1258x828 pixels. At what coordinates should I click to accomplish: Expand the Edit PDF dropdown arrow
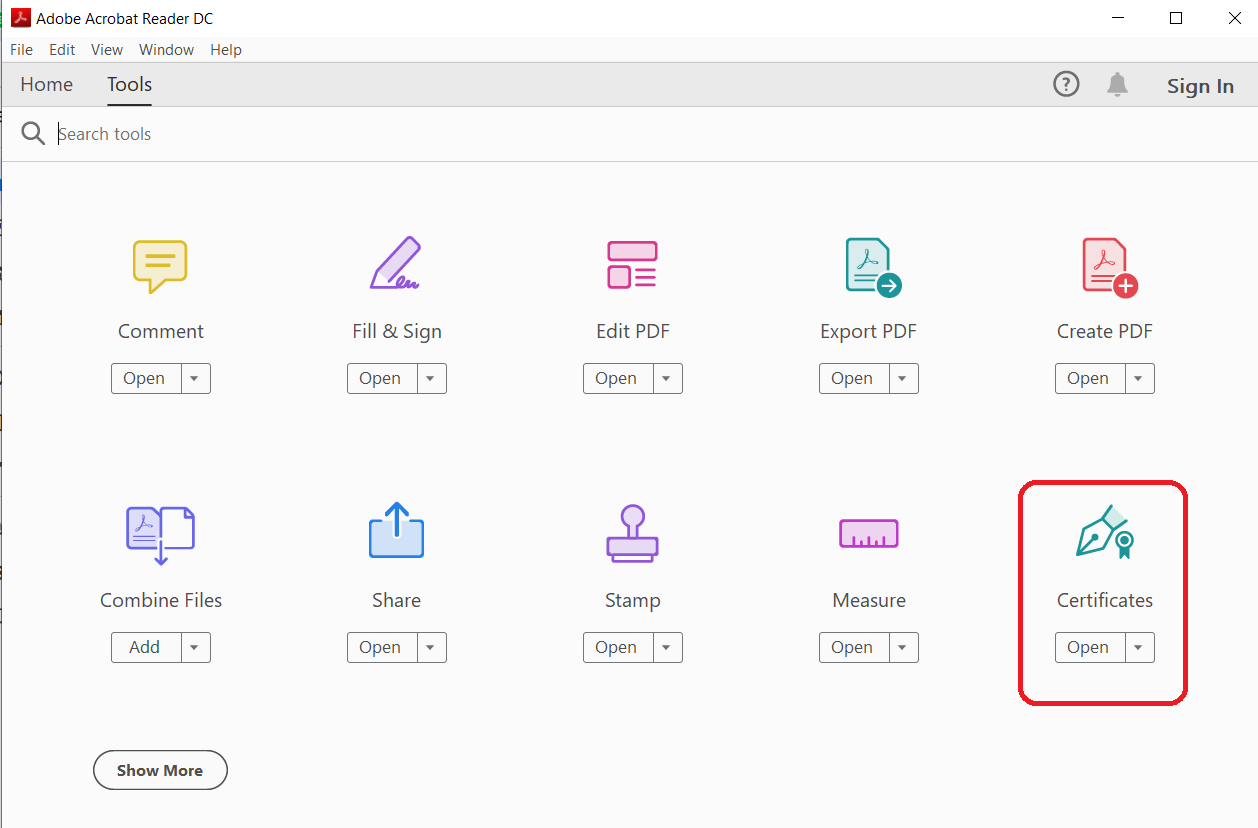pos(667,379)
